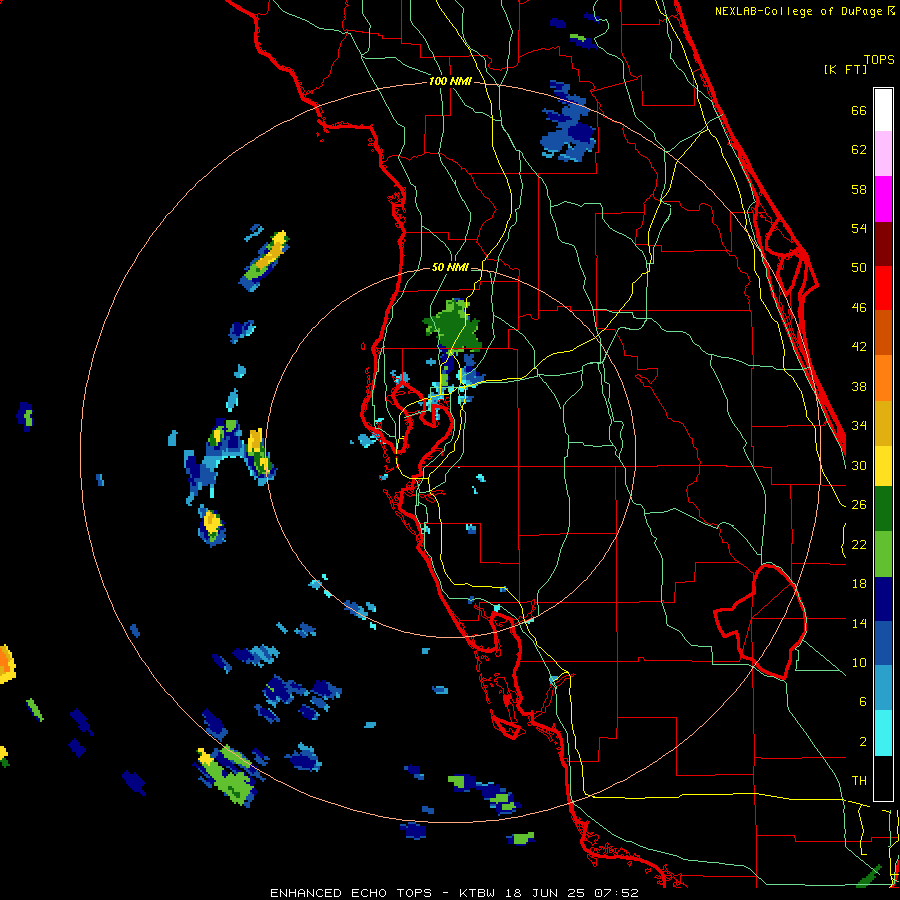900x900 pixels.
Task: Select the [K FT] units label
Action: [845, 70]
